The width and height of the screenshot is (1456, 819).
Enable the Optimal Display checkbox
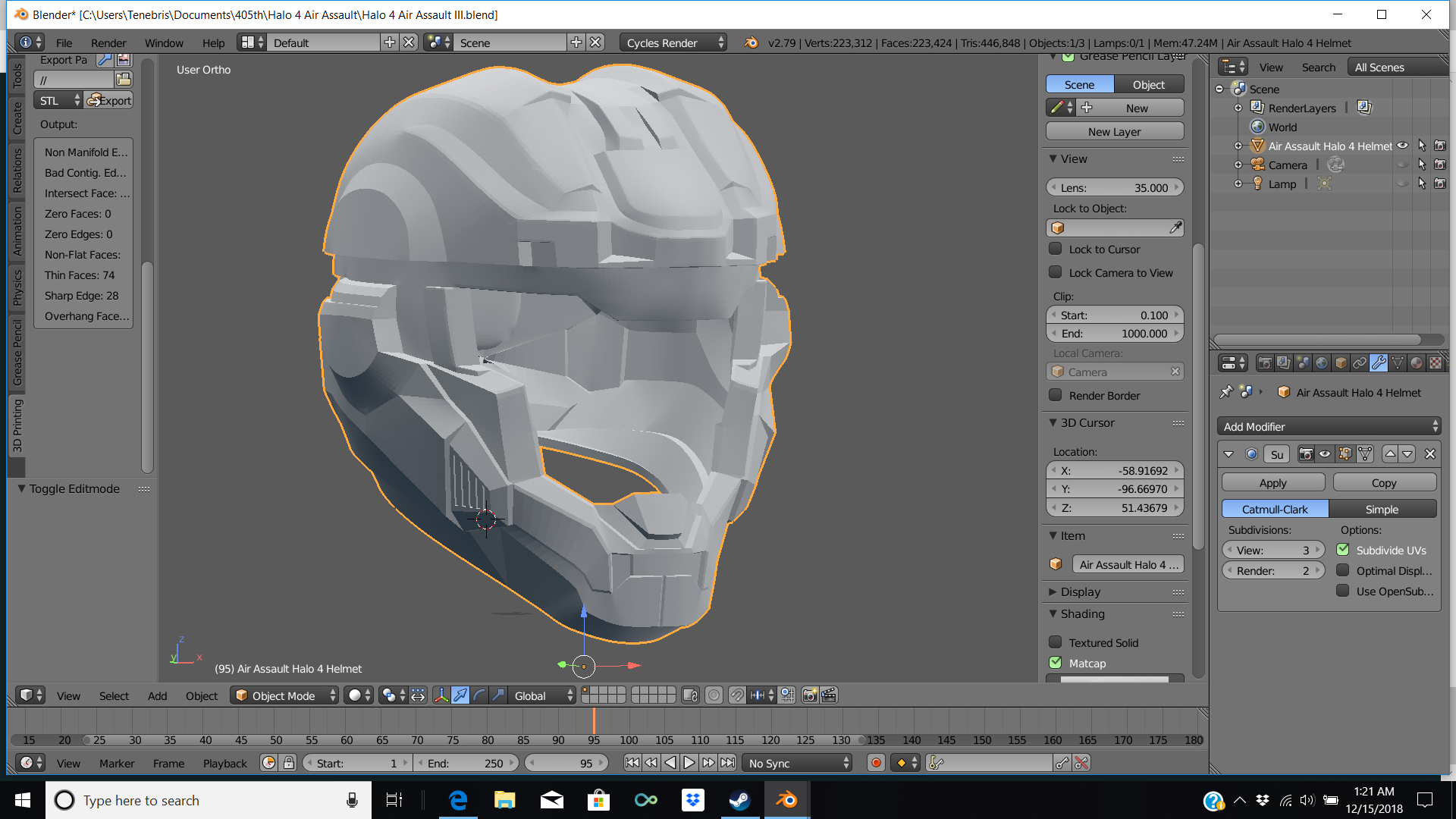1342,570
